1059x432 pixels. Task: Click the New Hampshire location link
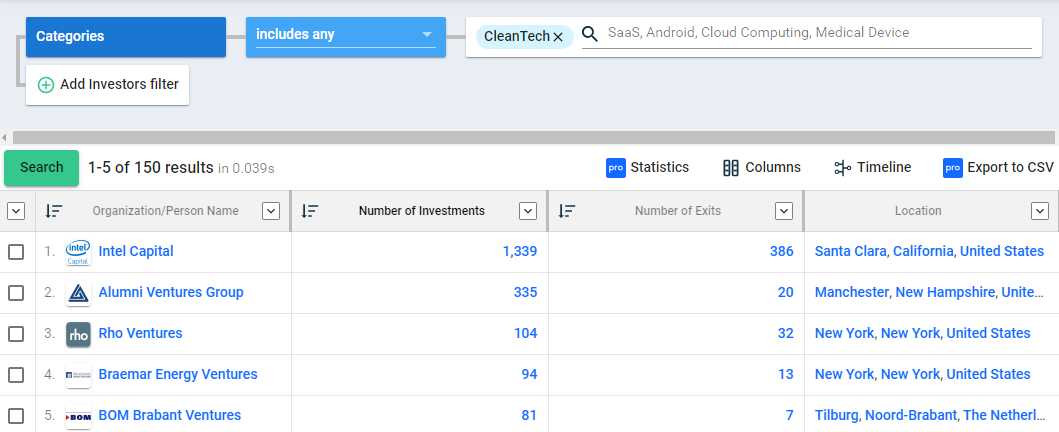945,292
